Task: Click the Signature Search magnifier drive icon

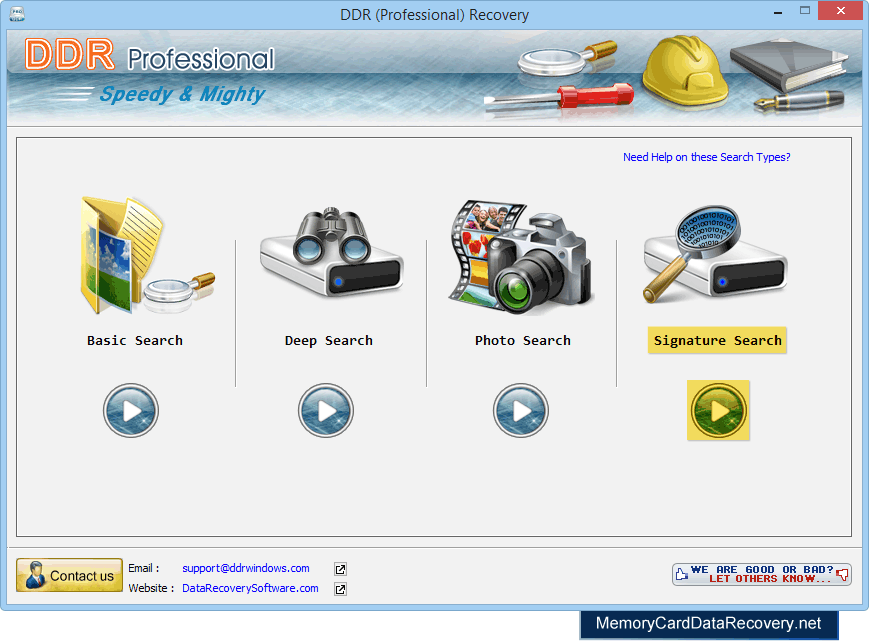Action: pos(715,254)
